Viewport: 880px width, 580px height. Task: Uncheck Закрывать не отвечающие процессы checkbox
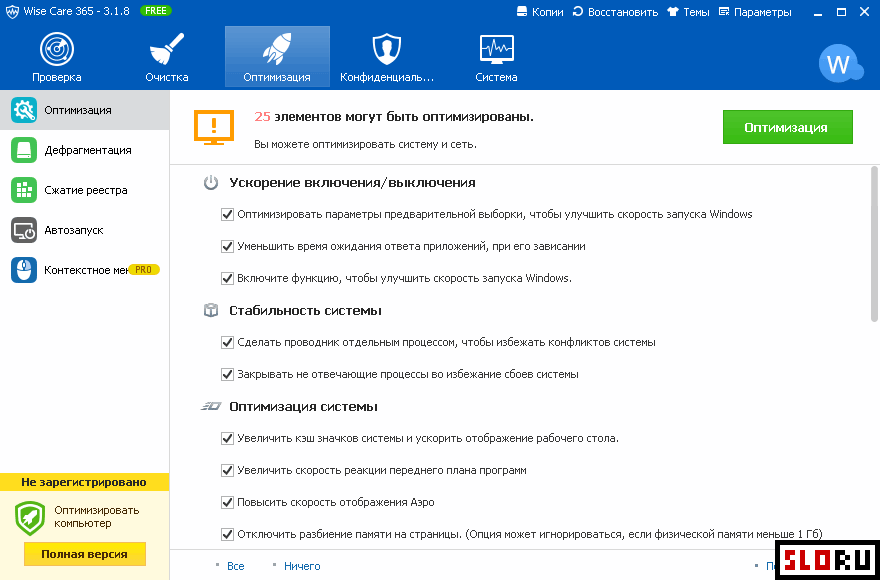227,375
